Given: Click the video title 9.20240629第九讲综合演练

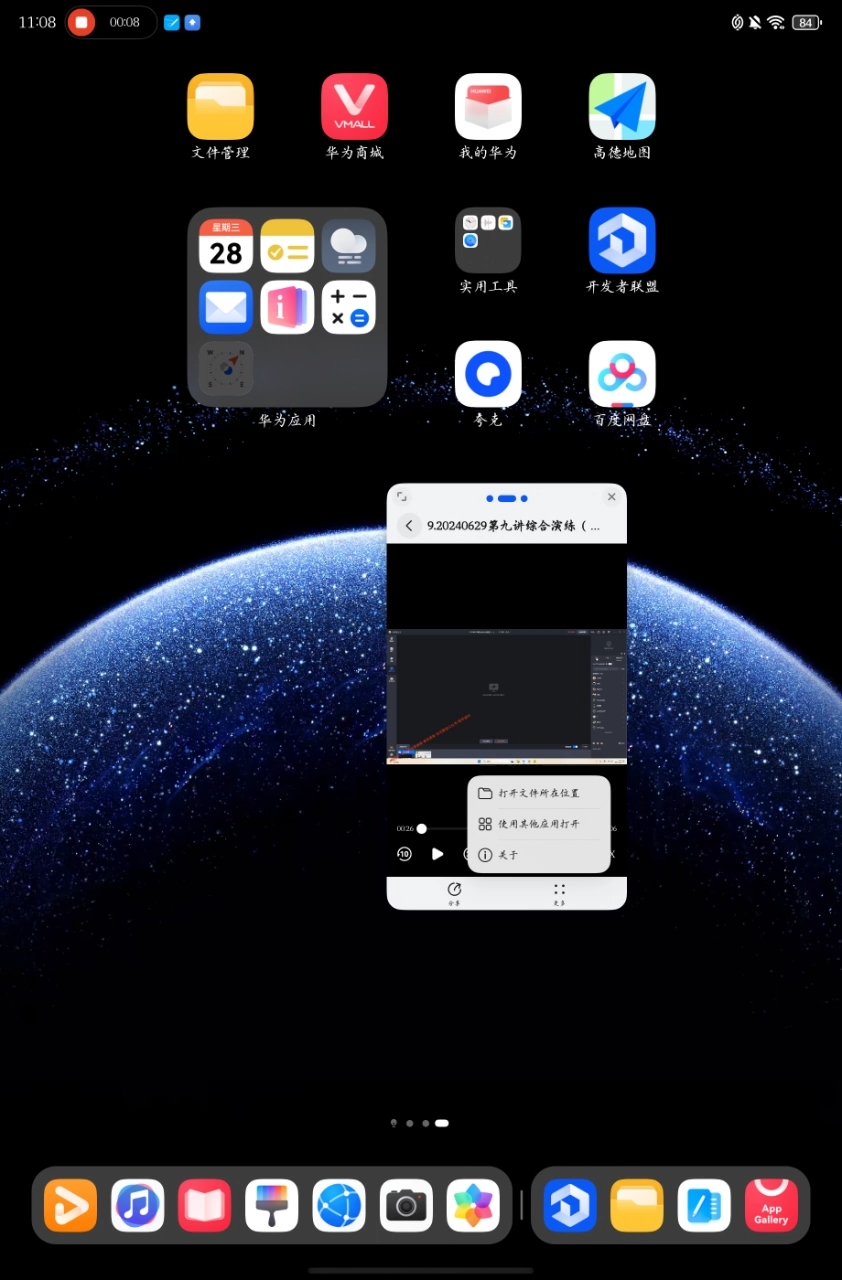Looking at the screenshot, I should (x=514, y=526).
